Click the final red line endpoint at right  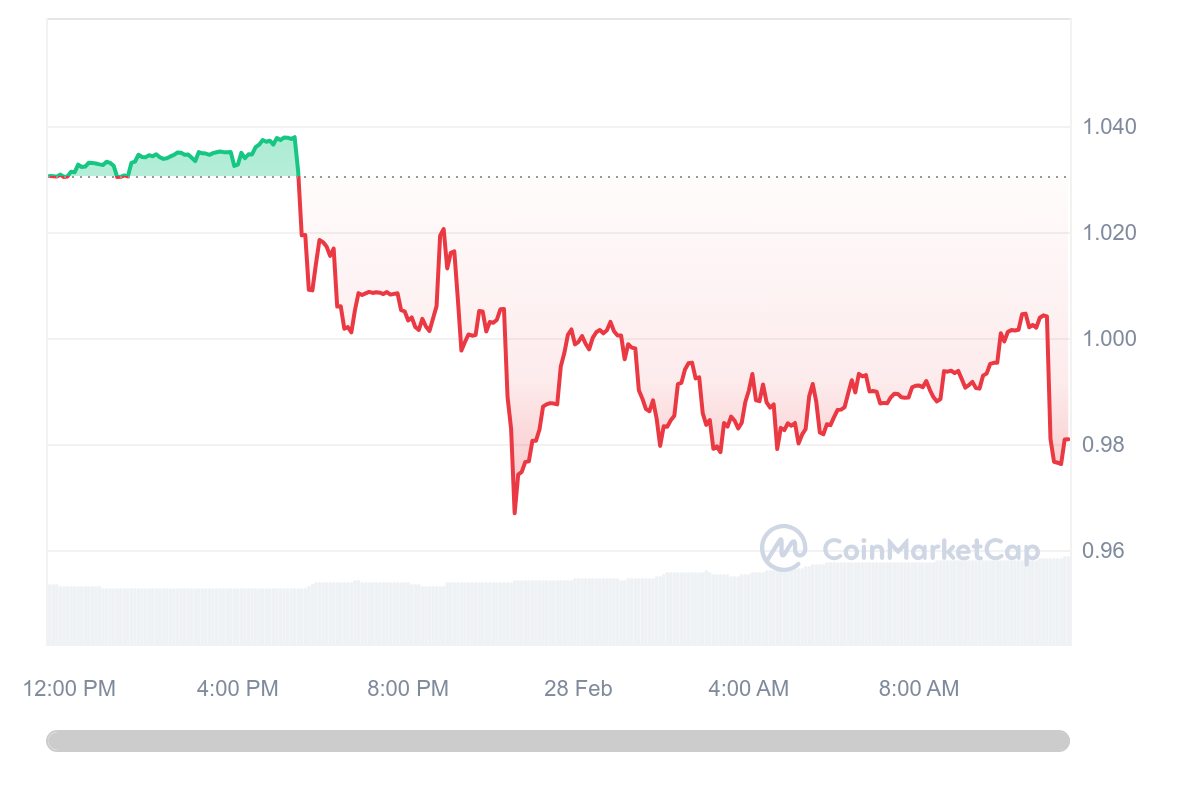click(1068, 439)
